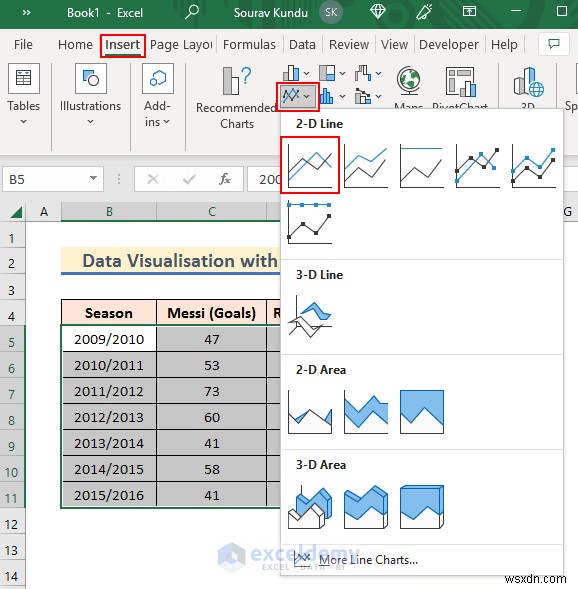
Task: Click the Select All corner triangle
Action: [16, 212]
